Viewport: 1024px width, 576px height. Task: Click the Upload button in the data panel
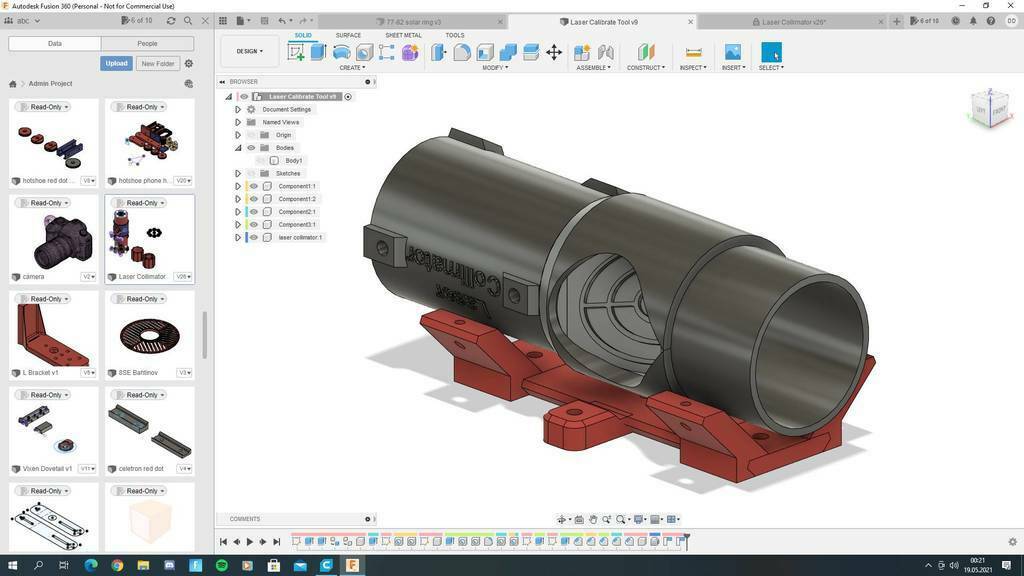pos(117,62)
